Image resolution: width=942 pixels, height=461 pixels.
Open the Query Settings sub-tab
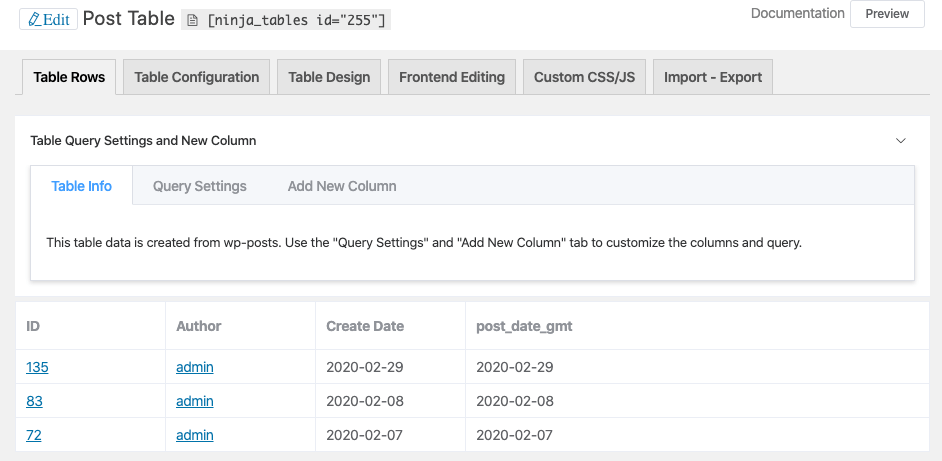(200, 186)
